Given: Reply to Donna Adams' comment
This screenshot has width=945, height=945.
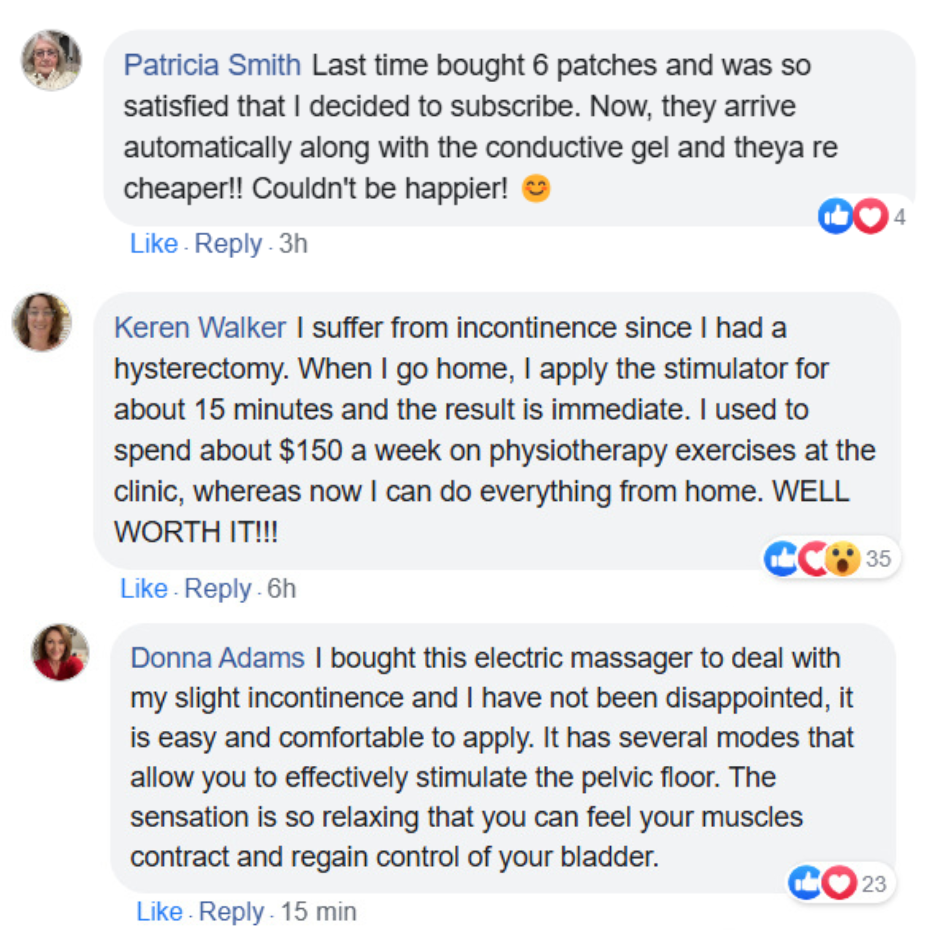Looking at the screenshot, I should coord(233,912).
